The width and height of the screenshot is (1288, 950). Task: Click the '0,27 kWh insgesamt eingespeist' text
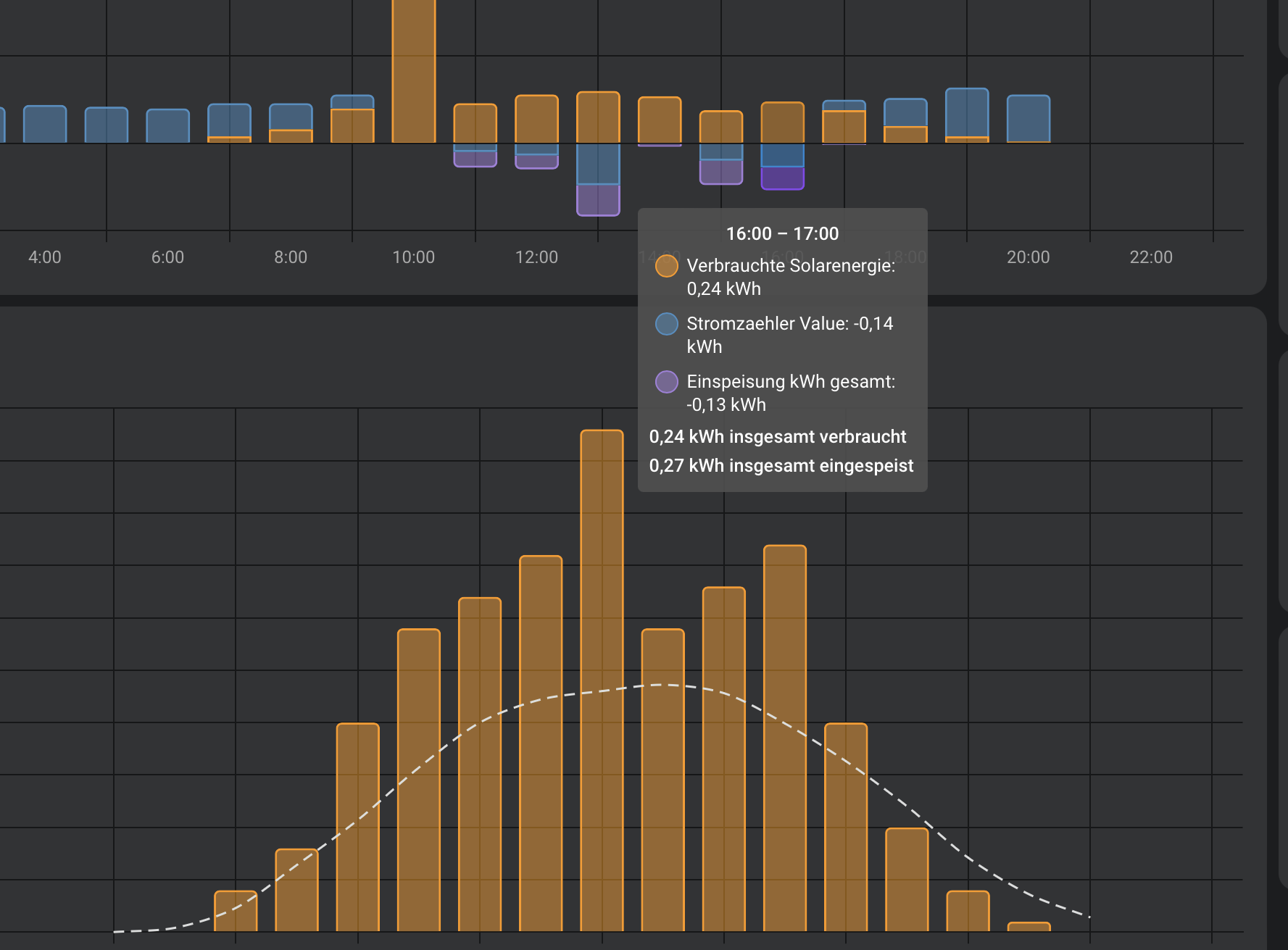click(781, 465)
